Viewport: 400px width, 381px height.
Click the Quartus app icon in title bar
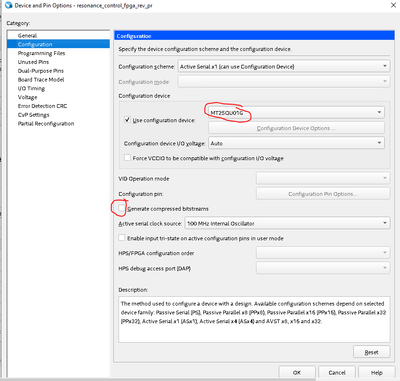pyautogui.click(x=8, y=5)
